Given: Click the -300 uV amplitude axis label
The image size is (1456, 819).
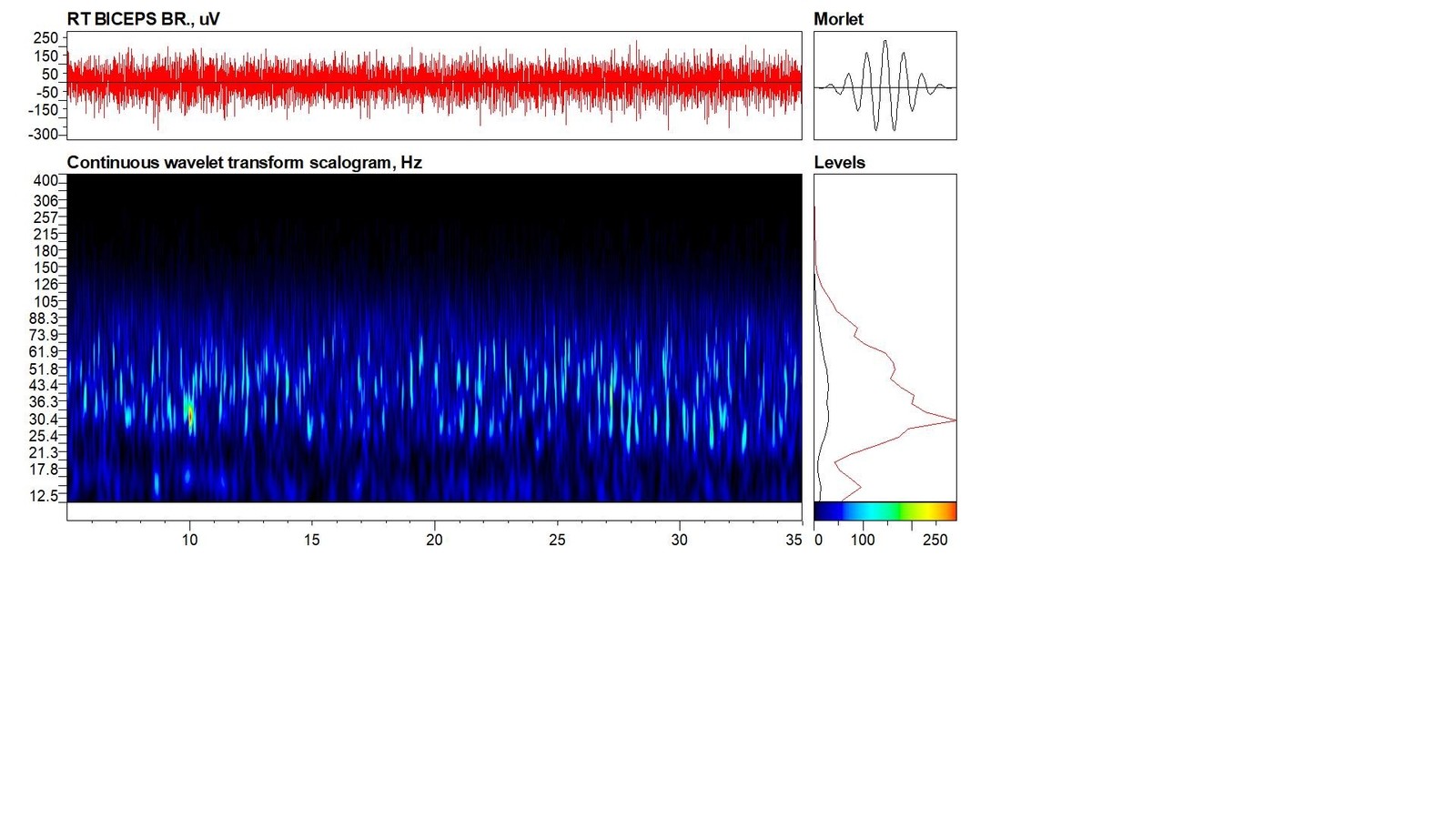Looking at the screenshot, I should [x=44, y=135].
